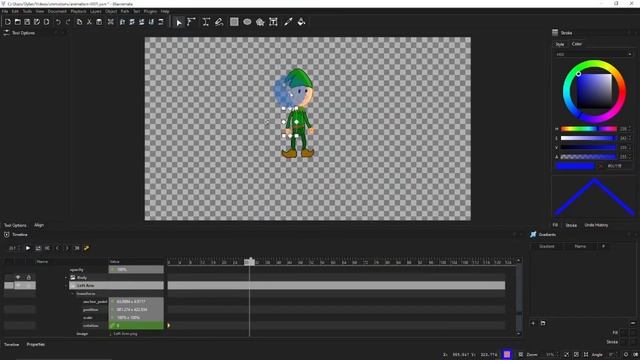Image resolution: width=640 pixels, height=360 pixels.
Task: Click the Timeline panel header icon
Action: click(x=7, y=234)
